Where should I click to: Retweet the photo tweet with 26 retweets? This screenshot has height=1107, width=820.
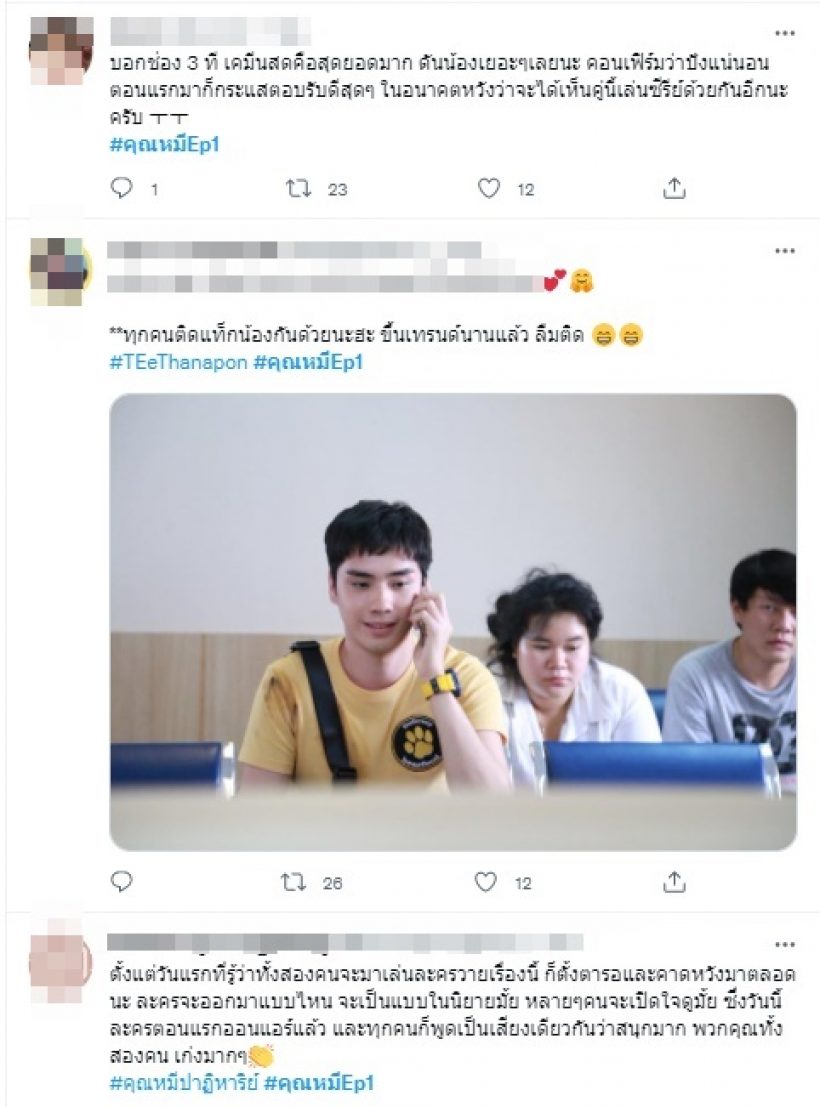click(294, 882)
